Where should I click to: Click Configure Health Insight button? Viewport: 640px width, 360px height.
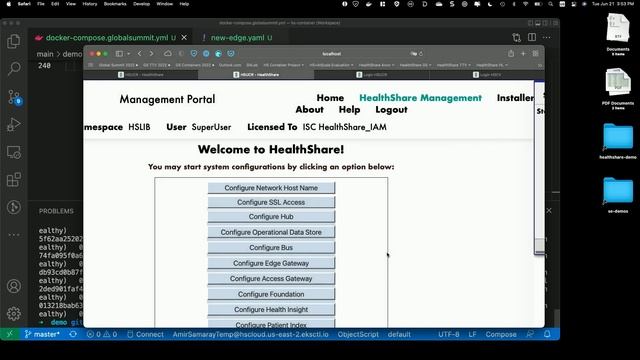[x=271, y=309]
